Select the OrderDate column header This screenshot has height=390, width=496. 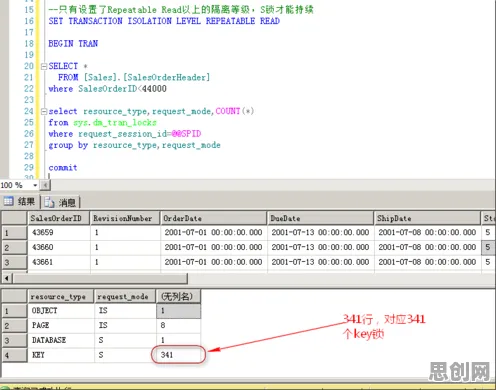pos(213,218)
